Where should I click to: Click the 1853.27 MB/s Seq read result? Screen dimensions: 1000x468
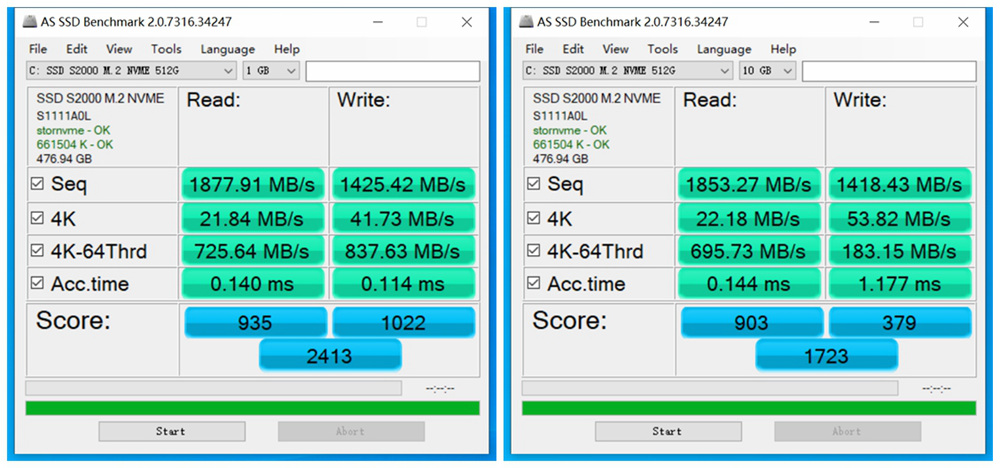749,184
